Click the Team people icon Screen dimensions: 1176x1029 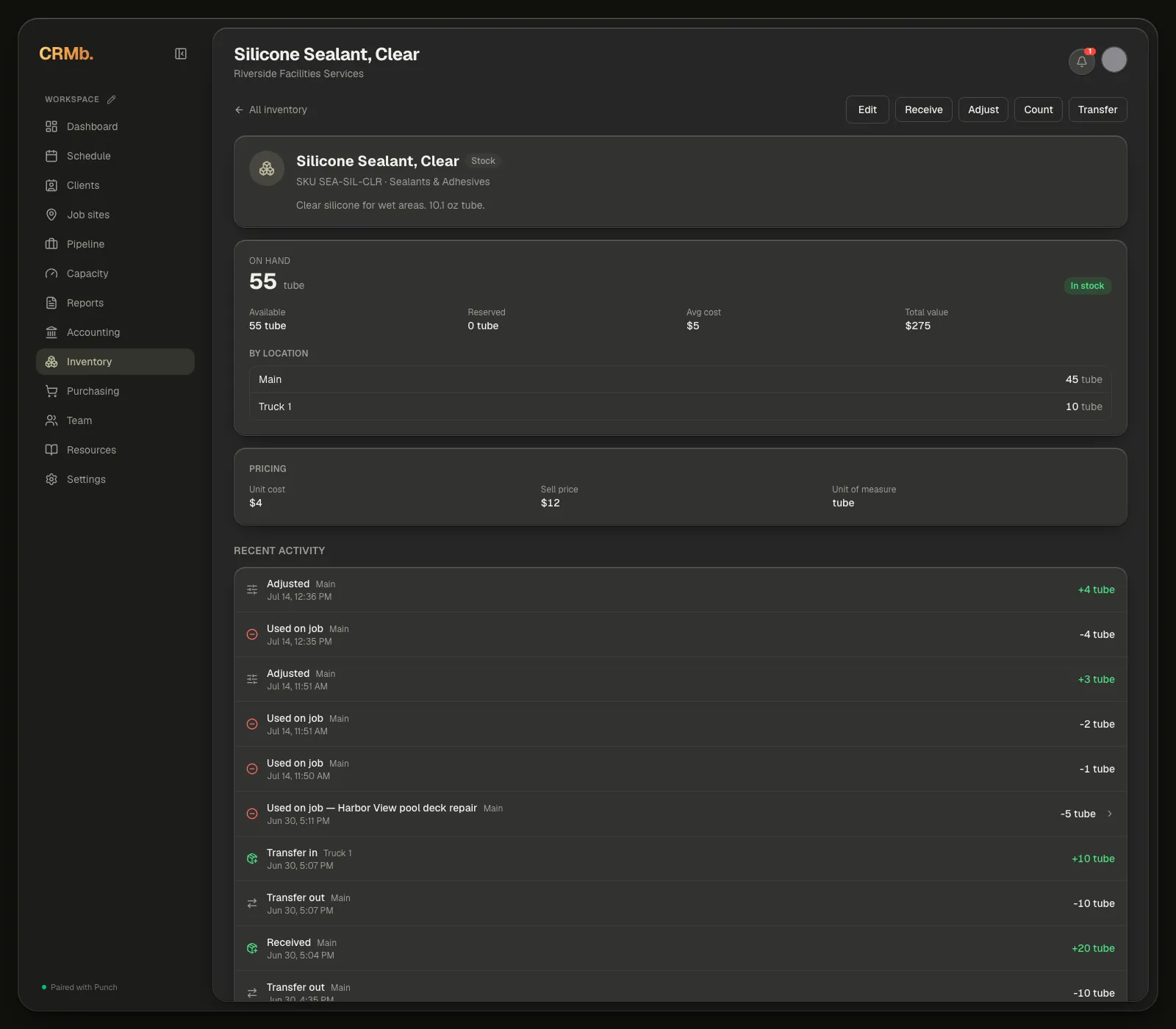tap(51, 420)
